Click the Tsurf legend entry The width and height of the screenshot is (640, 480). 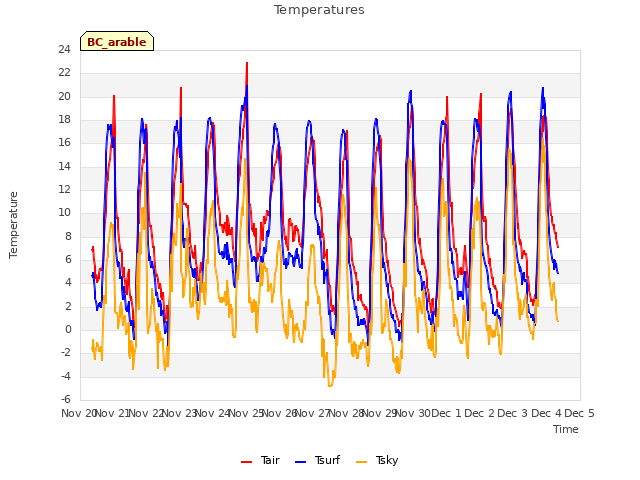point(317,460)
